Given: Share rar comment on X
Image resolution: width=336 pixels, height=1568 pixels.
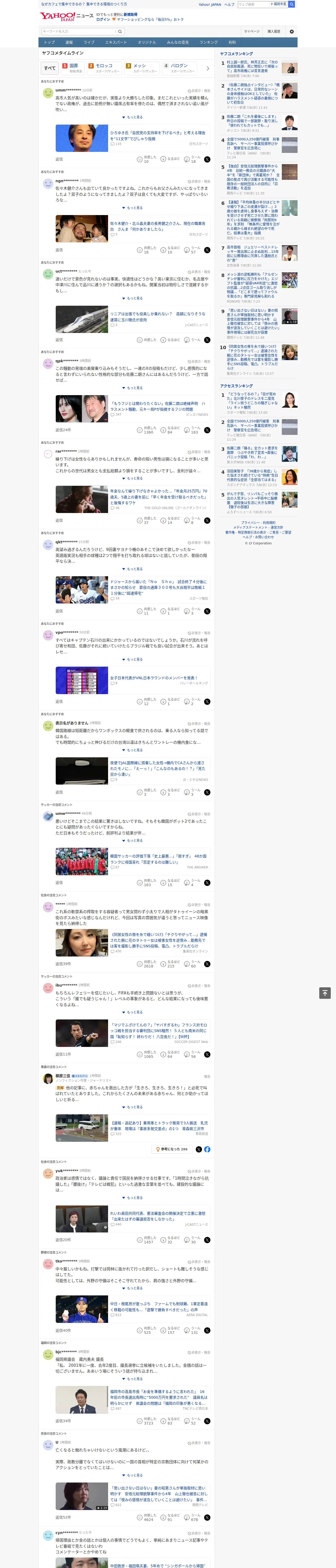Looking at the screenshot, I should tap(207, 520).
